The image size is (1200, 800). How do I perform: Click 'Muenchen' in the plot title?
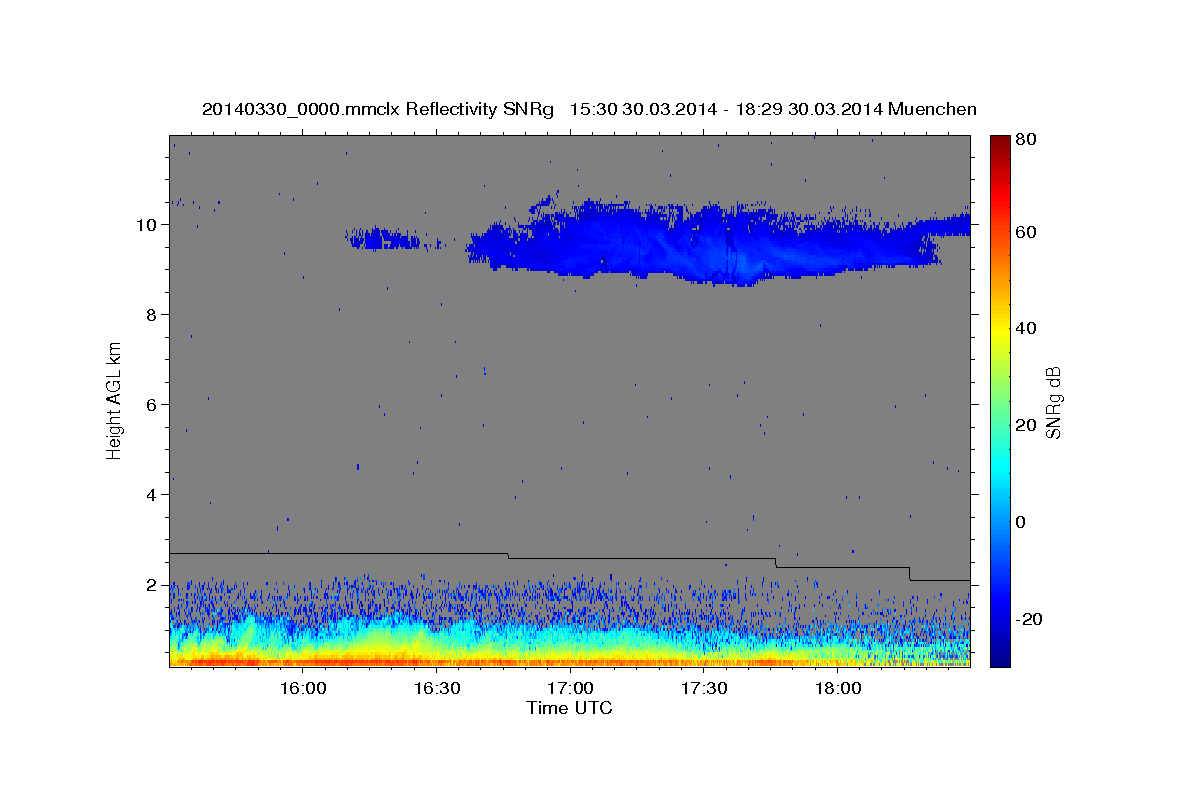[x=931, y=109]
